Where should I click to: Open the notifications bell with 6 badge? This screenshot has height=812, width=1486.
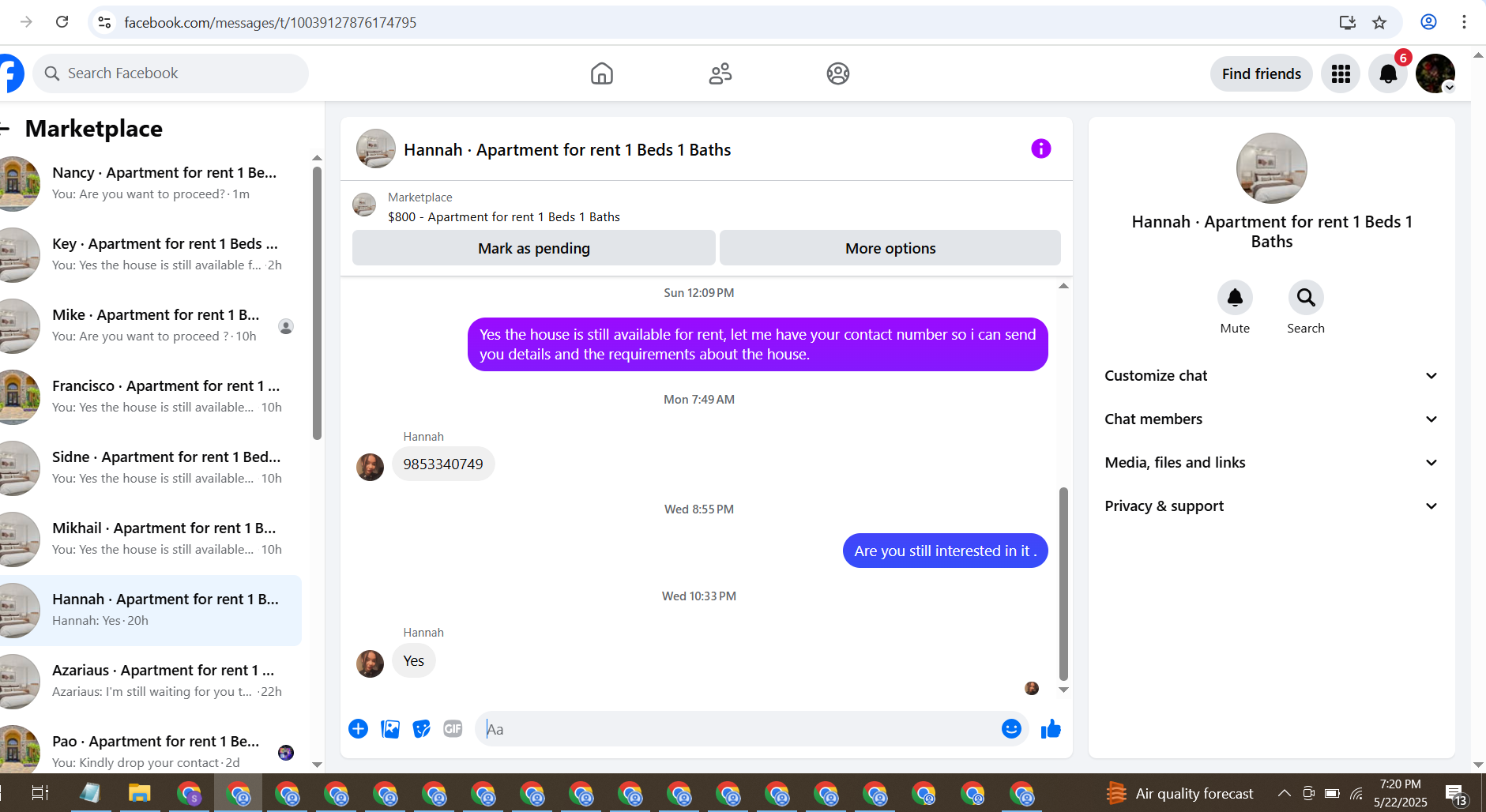click(1388, 73)
